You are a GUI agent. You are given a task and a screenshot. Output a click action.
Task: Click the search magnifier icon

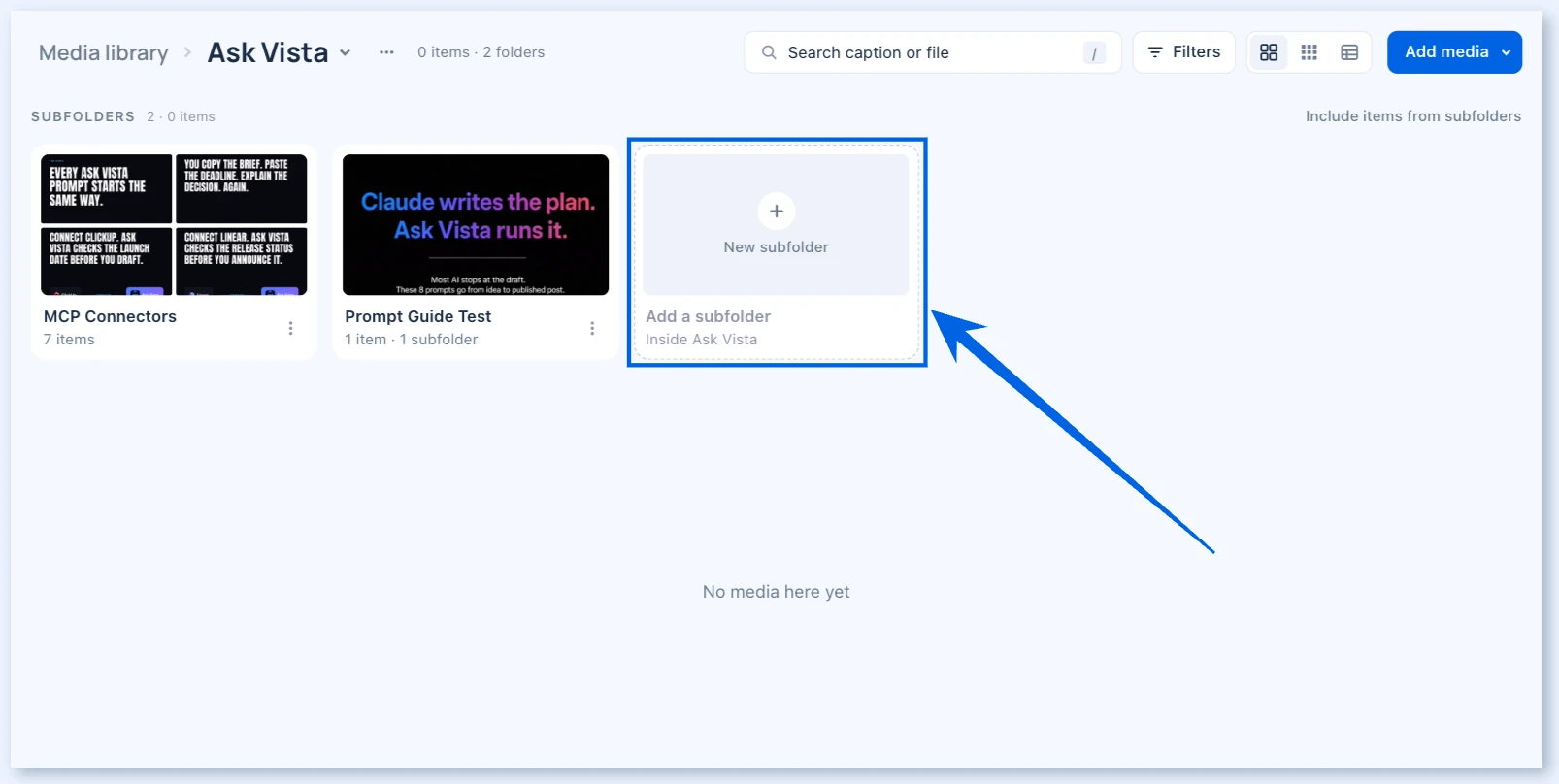(769, 52)
